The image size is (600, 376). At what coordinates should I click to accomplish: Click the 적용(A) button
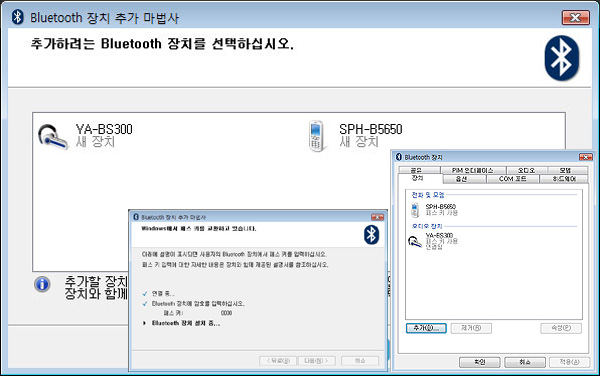point(569,362)
